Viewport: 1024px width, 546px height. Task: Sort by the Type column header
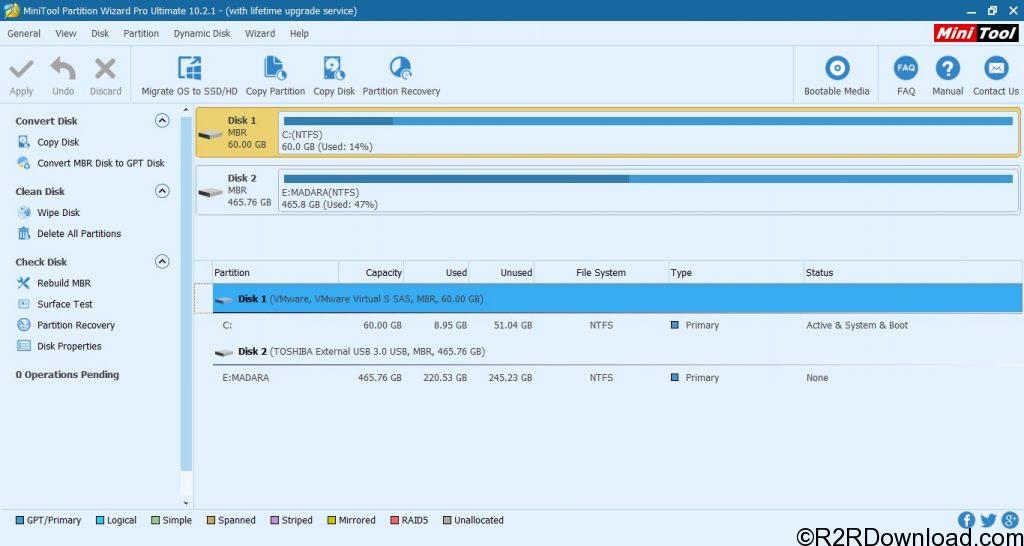coord(736,272)
